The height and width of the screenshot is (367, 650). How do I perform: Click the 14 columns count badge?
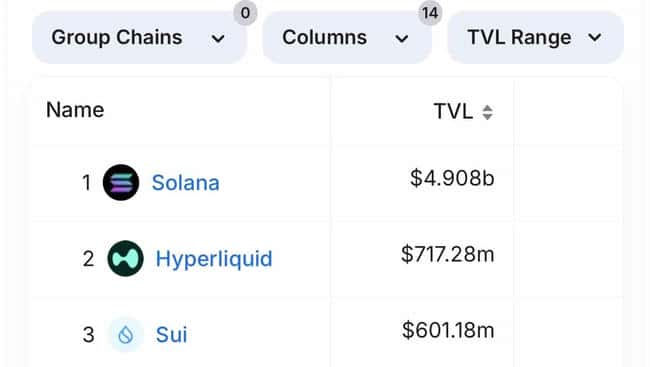430,13
